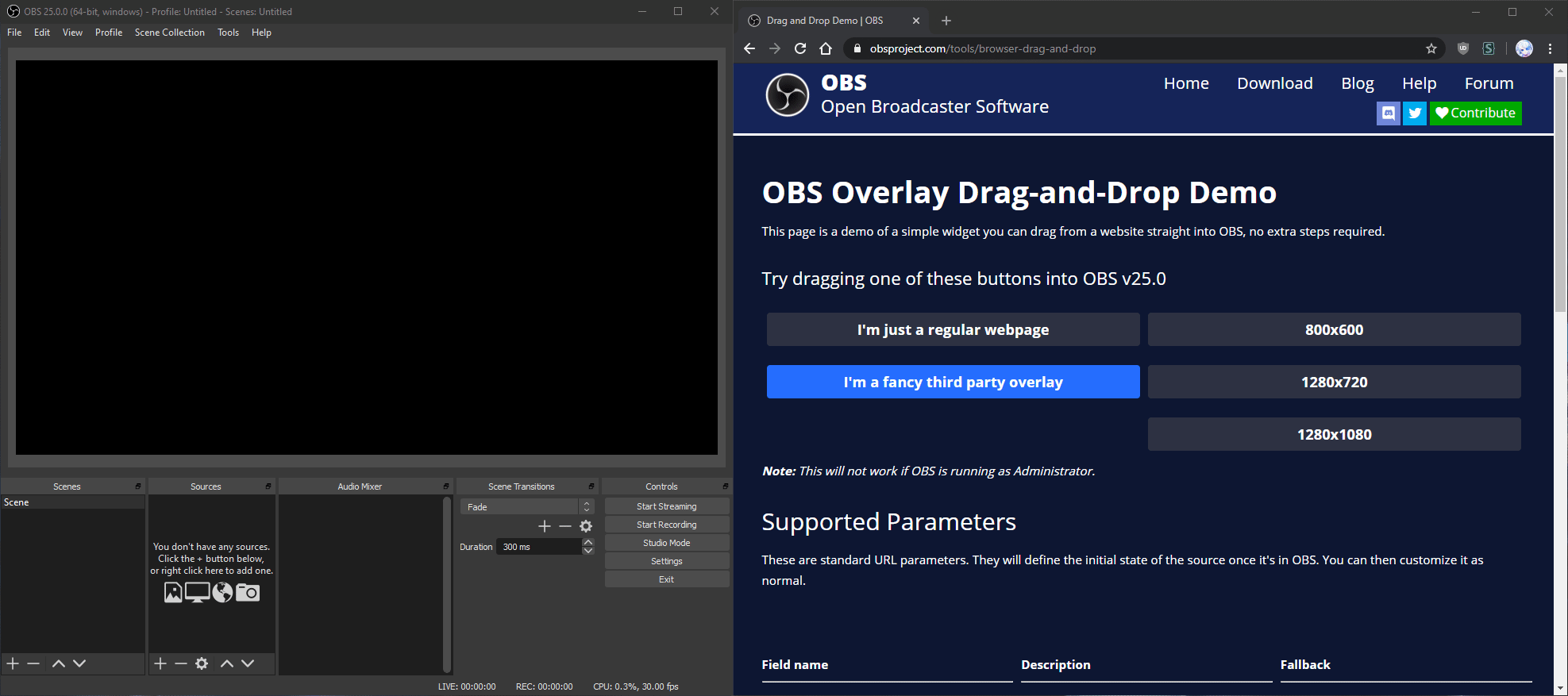Viewport: 1568px width, 696px height.
Task: Open the File menu in OBS
Action: (14, 33)
